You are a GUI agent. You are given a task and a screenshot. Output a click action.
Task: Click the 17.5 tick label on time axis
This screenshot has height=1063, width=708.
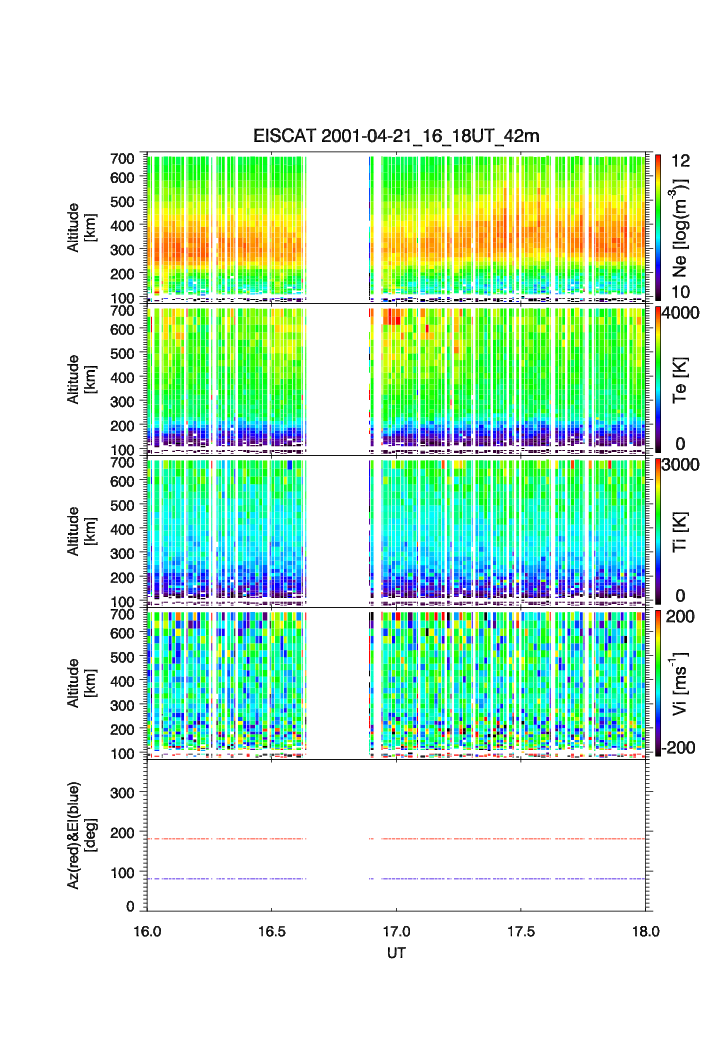pyautogui.click(x=523, y=931)
